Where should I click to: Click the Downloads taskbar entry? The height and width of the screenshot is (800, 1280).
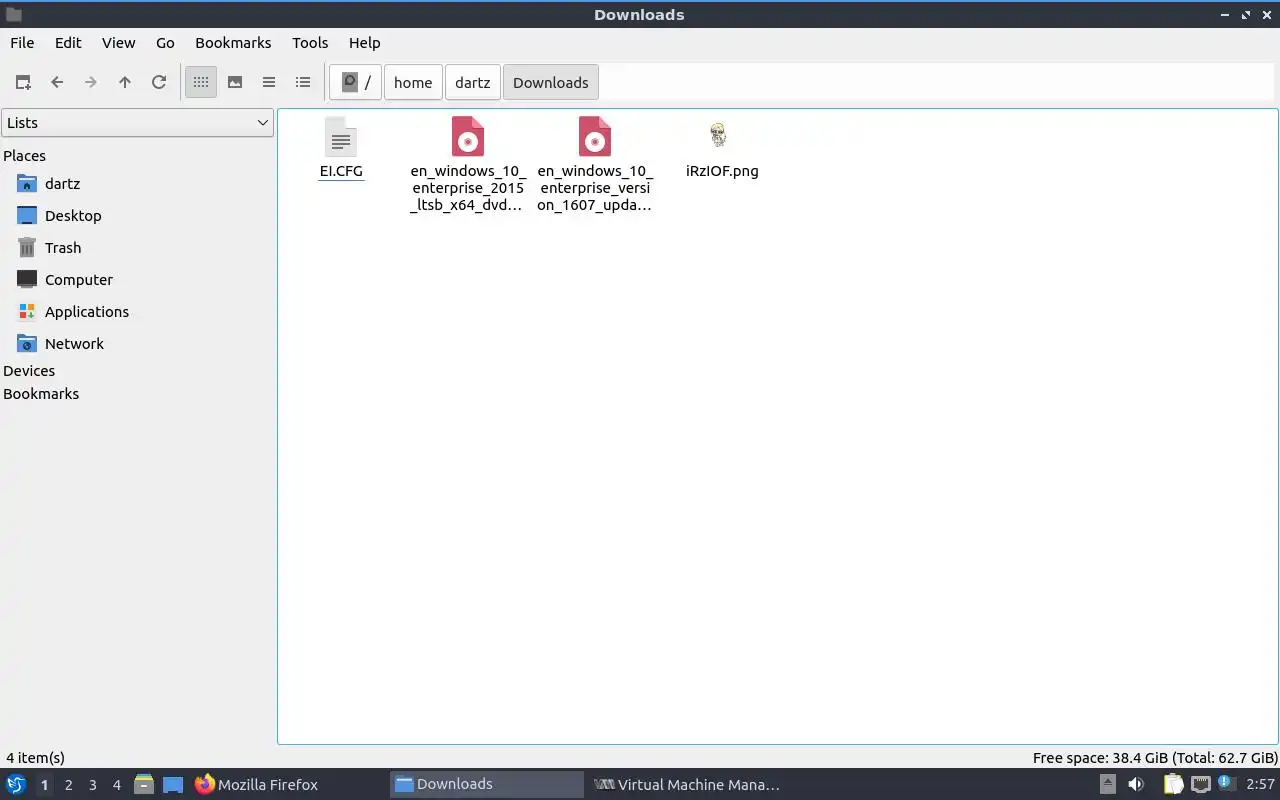pos(486,784)
